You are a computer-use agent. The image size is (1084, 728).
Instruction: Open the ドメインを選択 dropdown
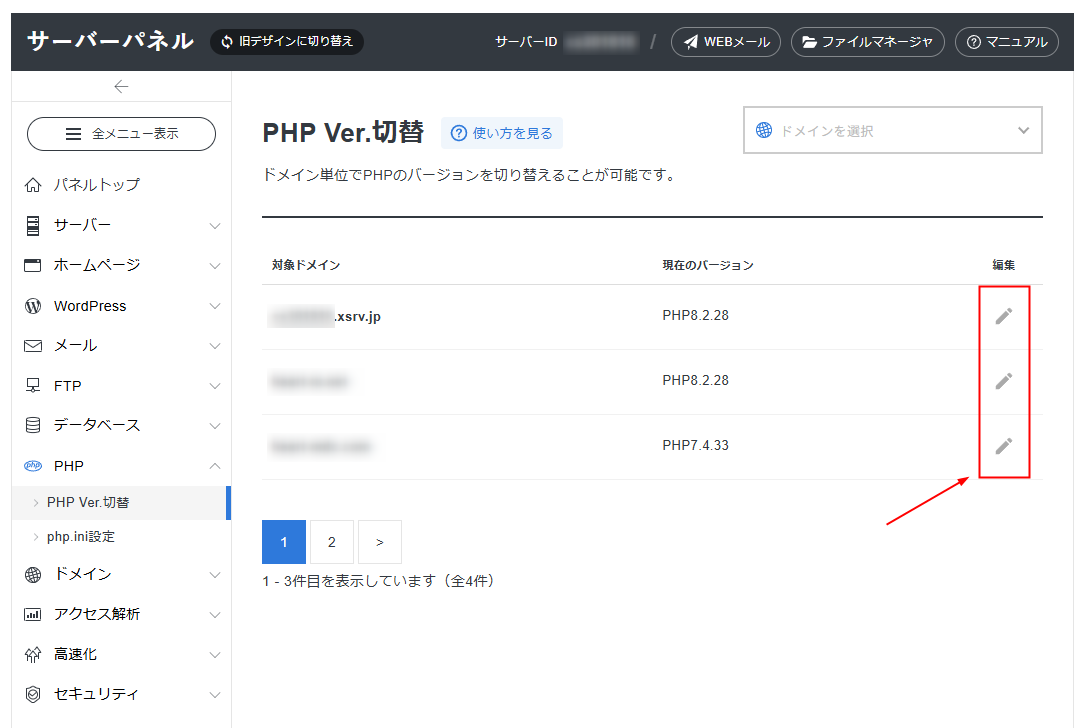tap(893, 130)
